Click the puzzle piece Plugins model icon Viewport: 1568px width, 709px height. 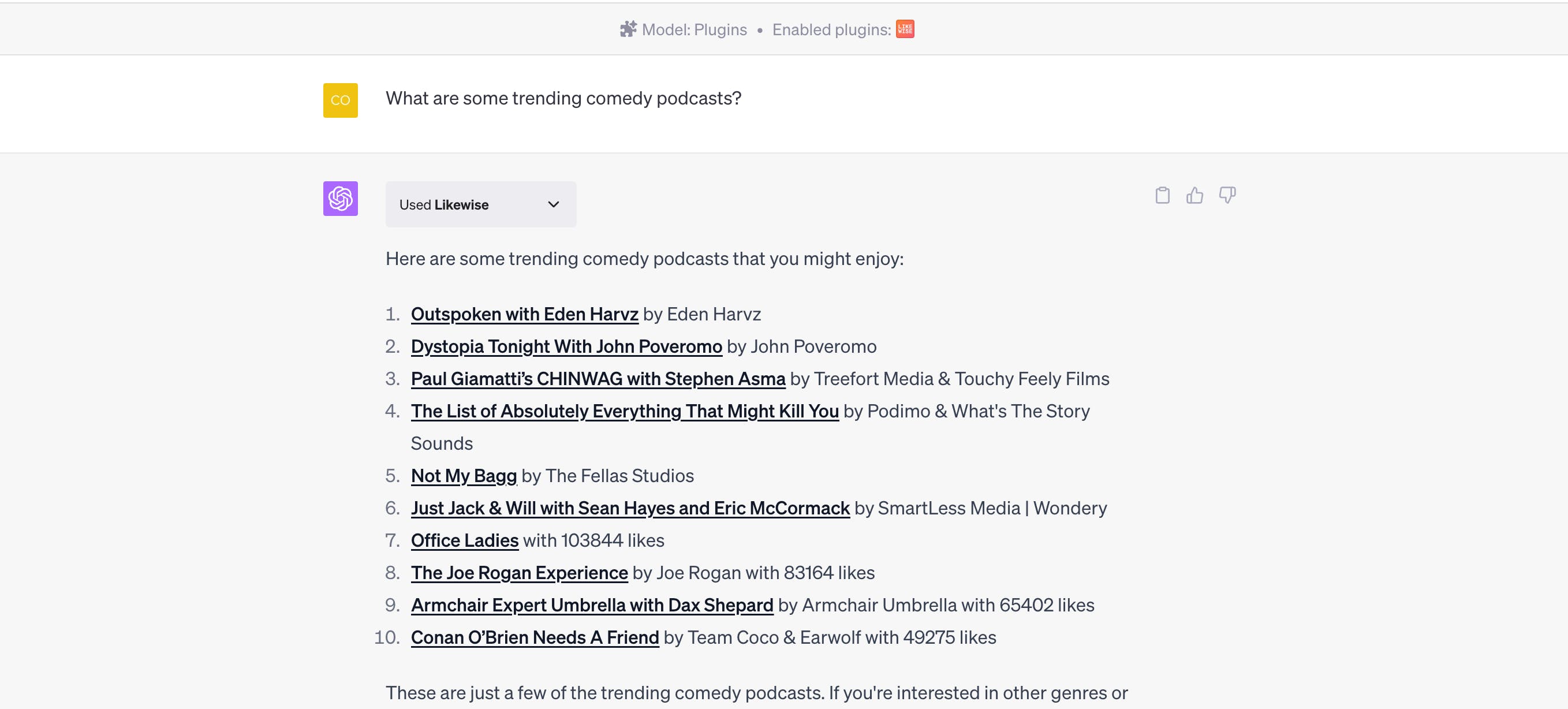[628, 29]
